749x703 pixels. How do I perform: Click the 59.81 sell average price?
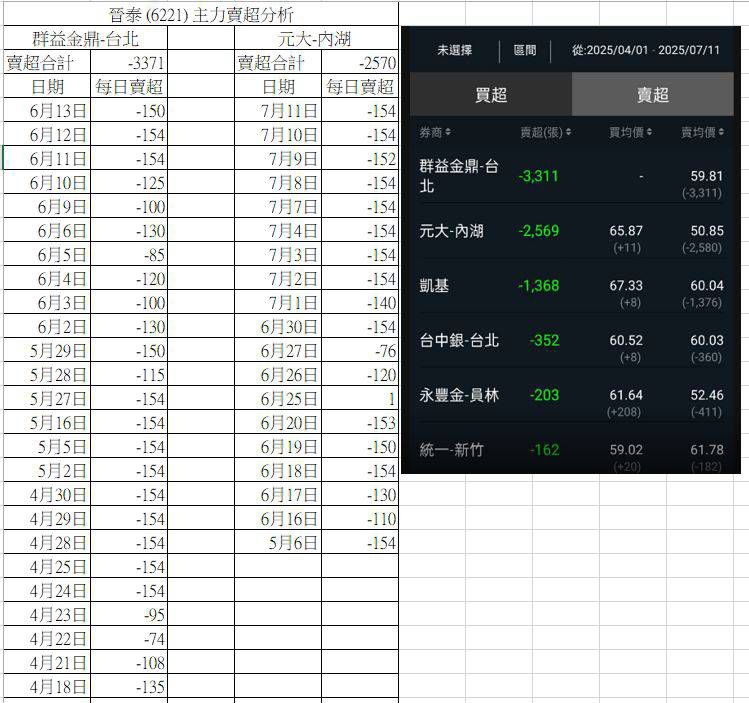click(x=706, y=176)
